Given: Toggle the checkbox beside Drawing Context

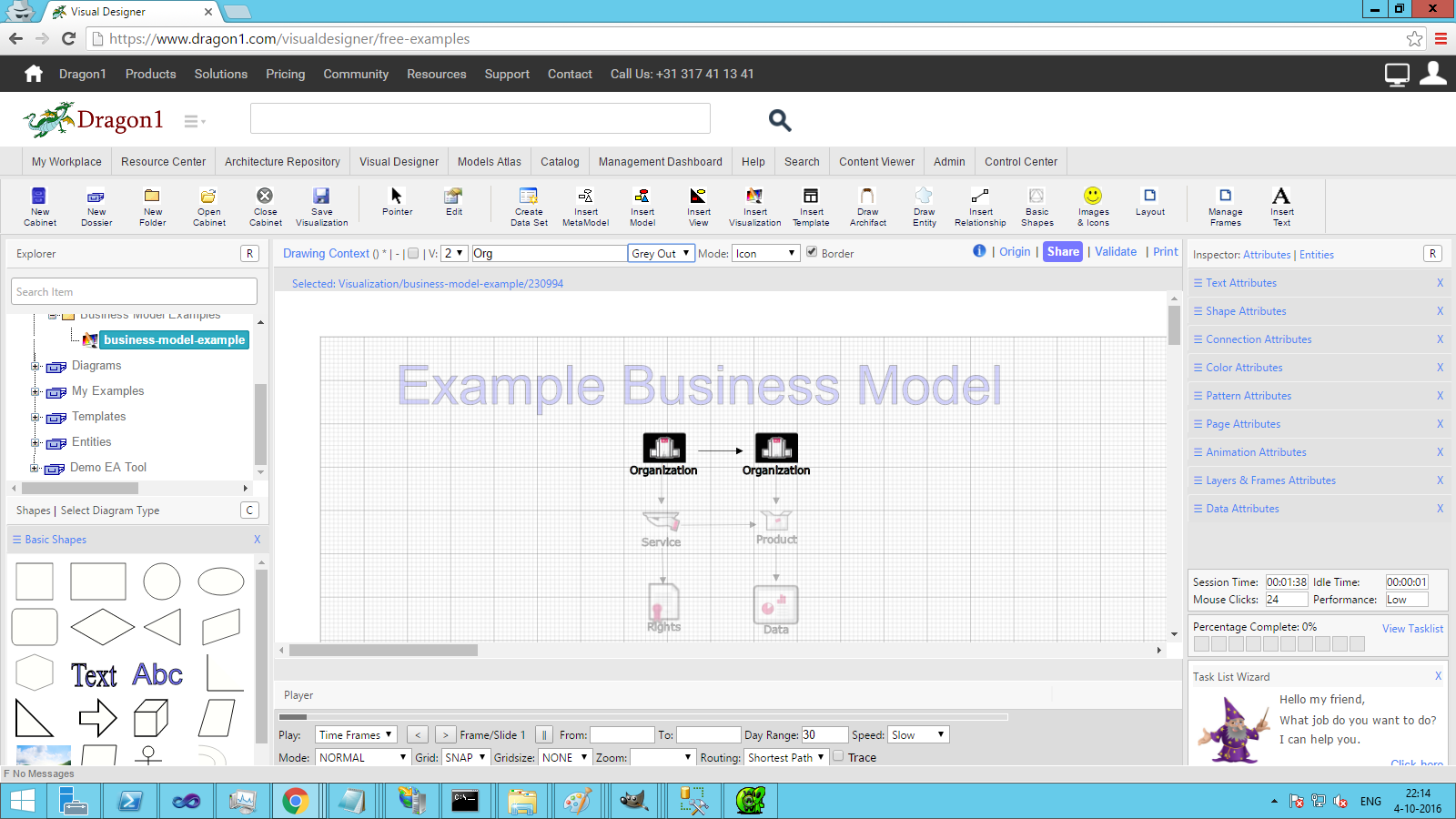Looking at the screenshot, I should 413,254.
